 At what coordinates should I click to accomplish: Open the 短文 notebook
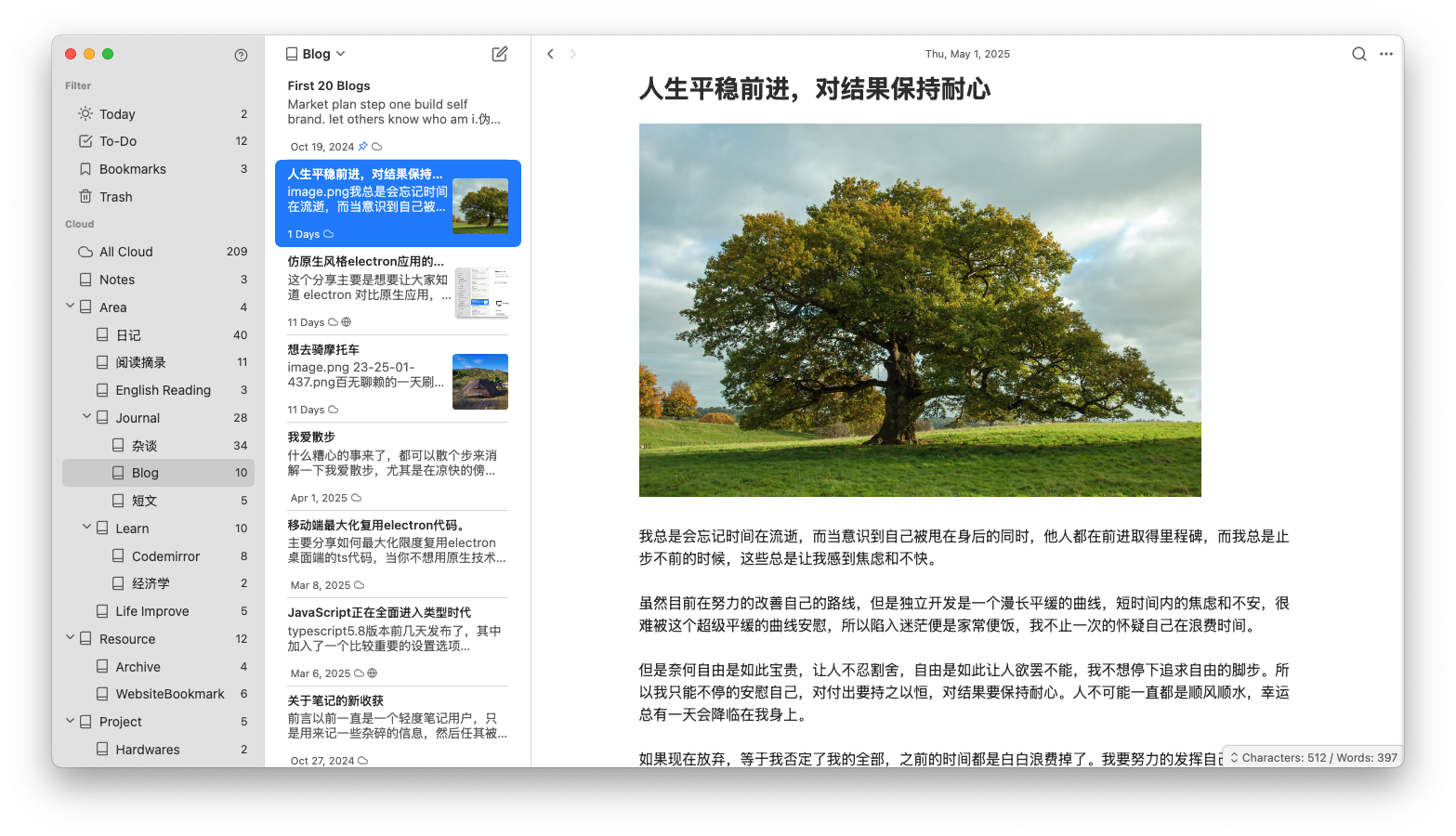pos(158,501)
